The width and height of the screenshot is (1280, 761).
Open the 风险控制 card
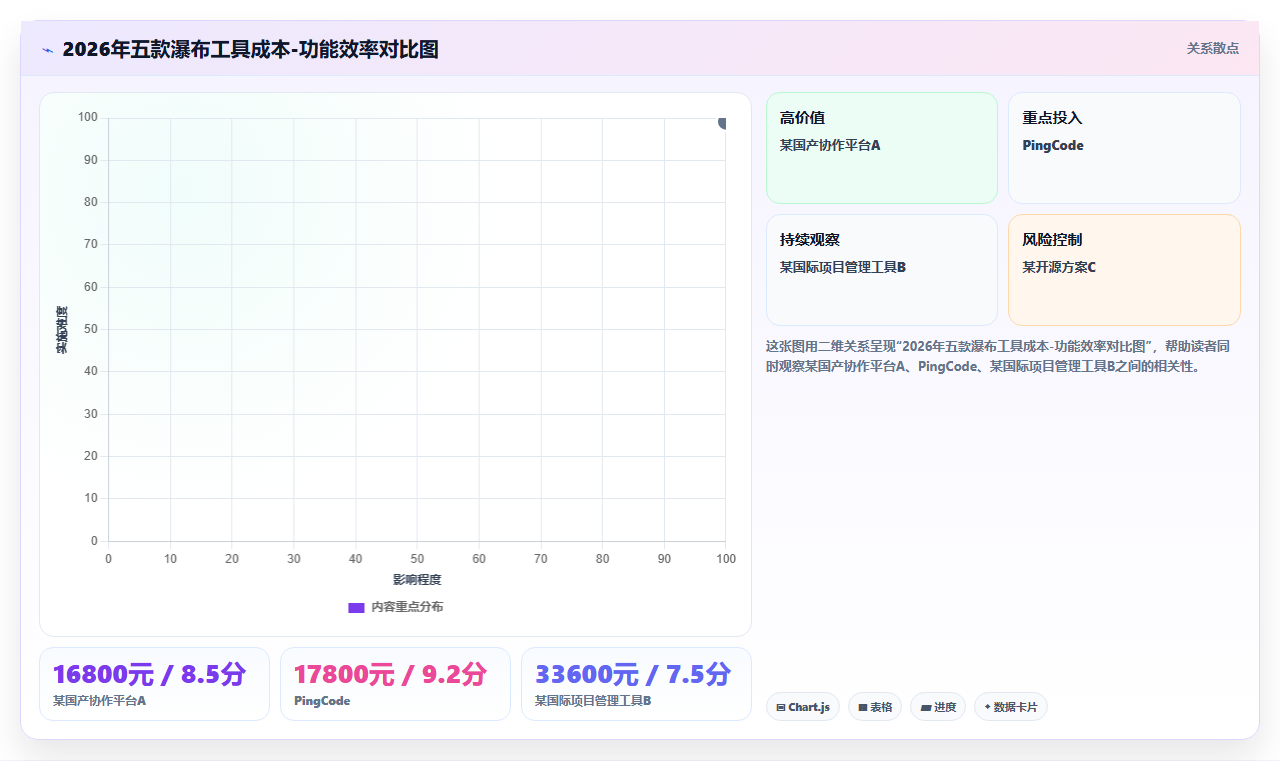coord(1124,270)
